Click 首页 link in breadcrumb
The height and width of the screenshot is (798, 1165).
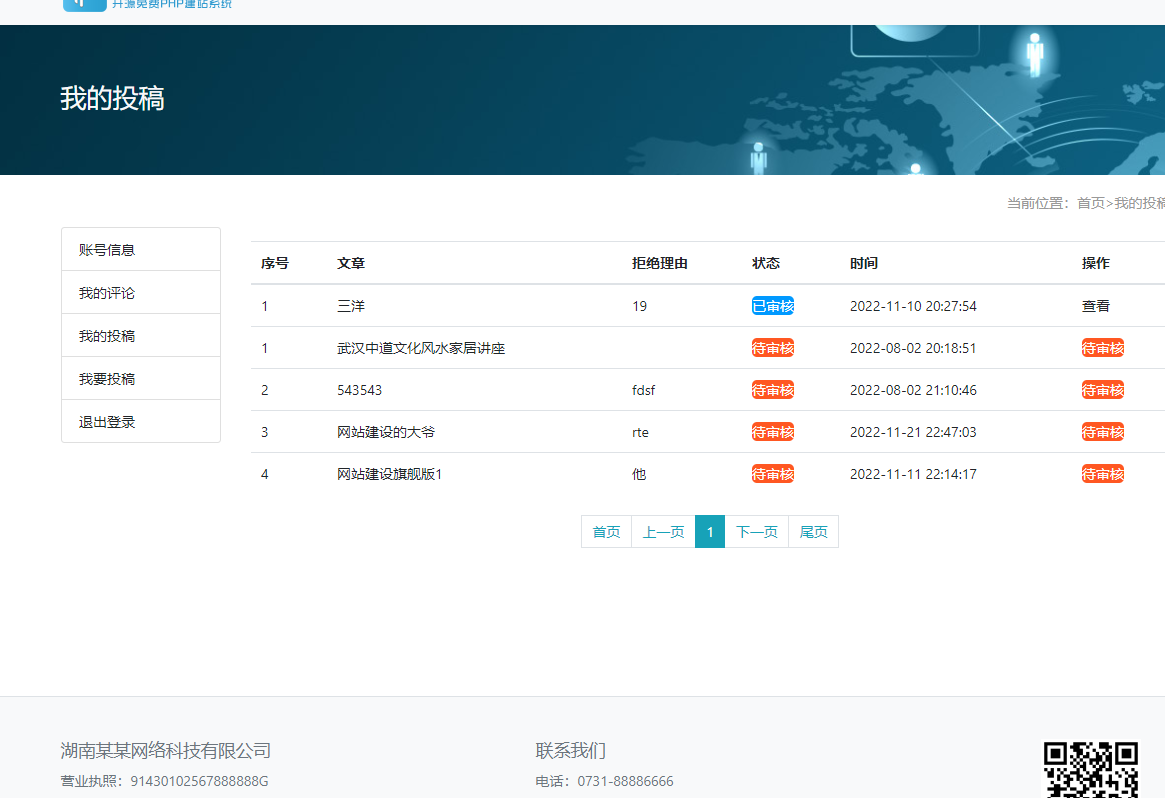pos(1090,203)
